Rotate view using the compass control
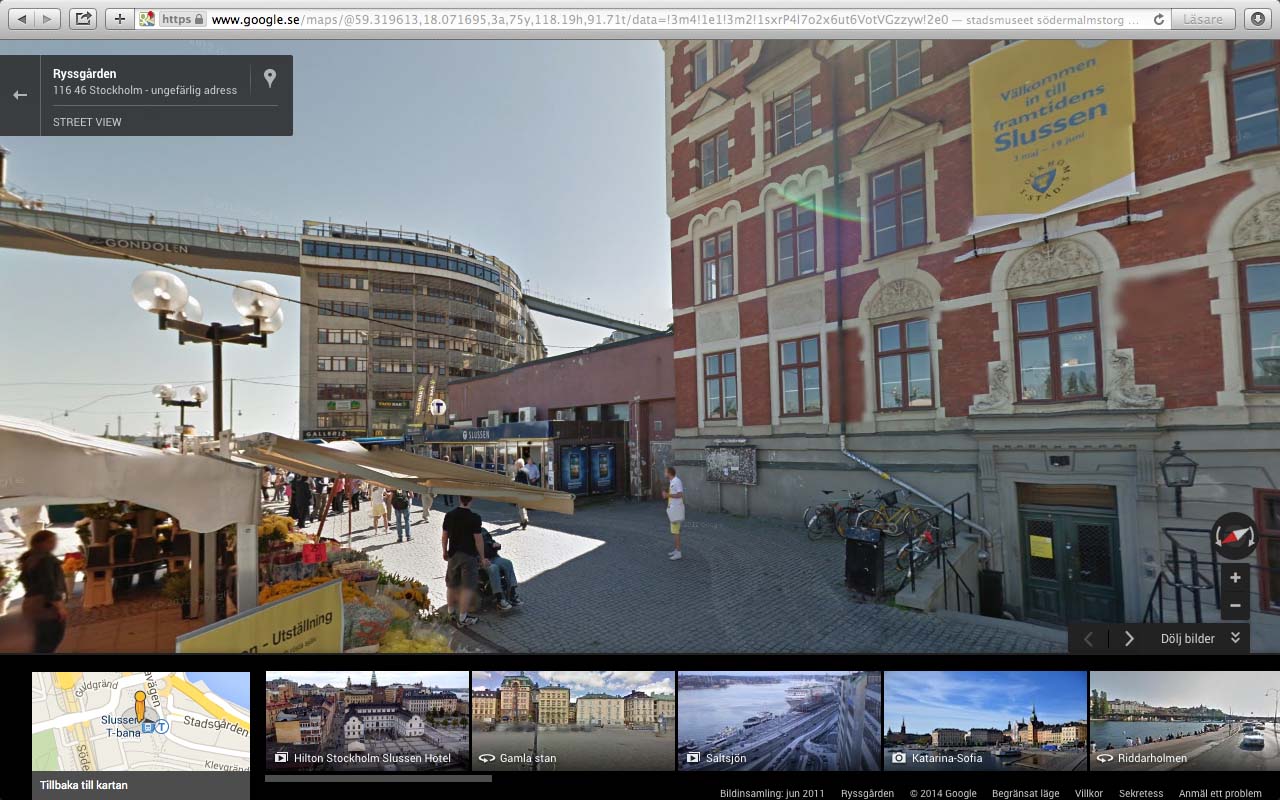The height and width of the screenshot is (800, 1280). click(1234, 537)
